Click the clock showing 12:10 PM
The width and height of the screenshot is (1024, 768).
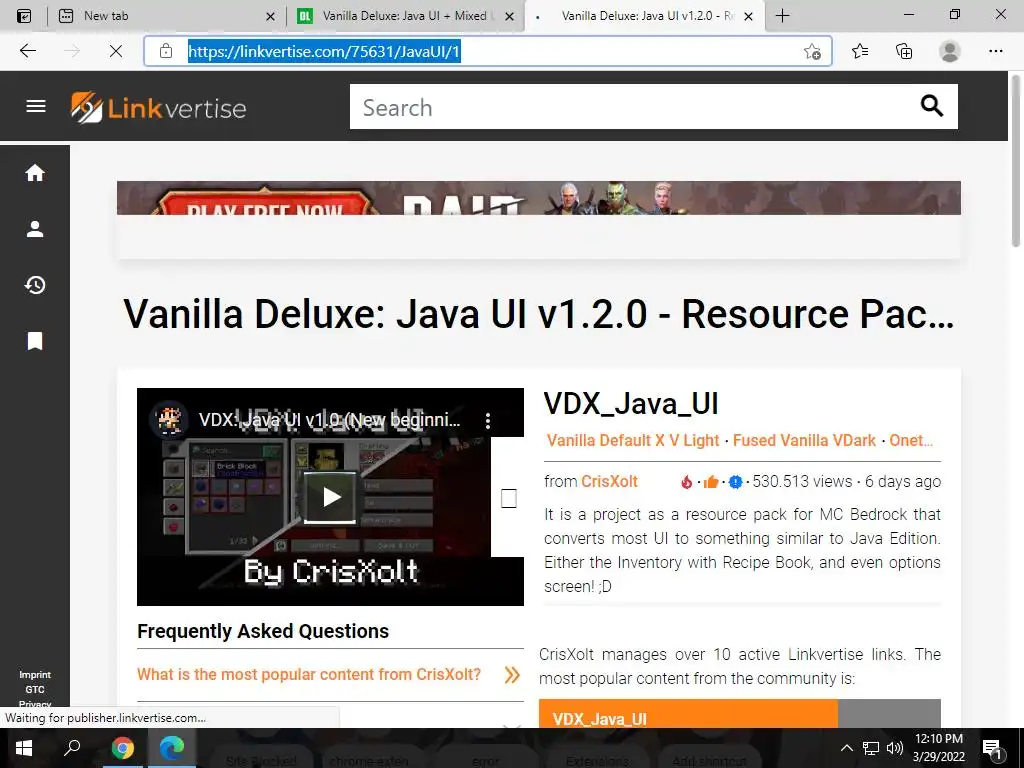938,739
